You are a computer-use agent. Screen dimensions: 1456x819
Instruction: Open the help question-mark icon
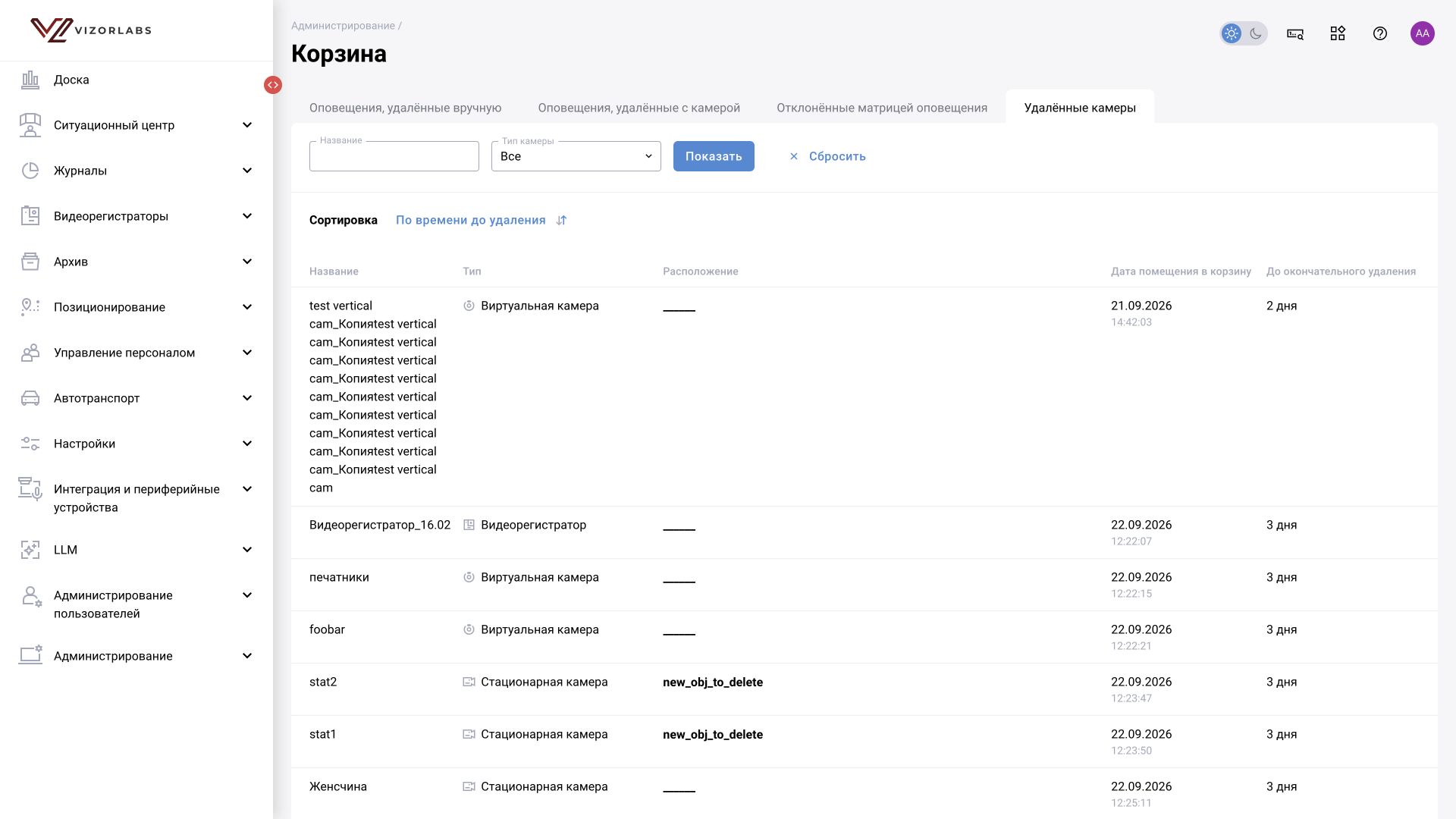(1380, 33)
